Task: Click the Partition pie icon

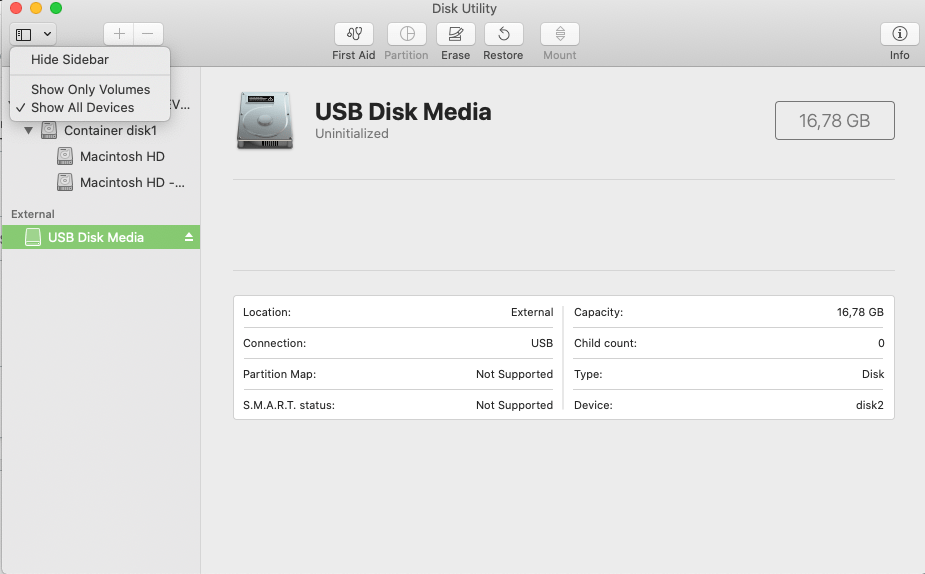Action: [407, 34]
